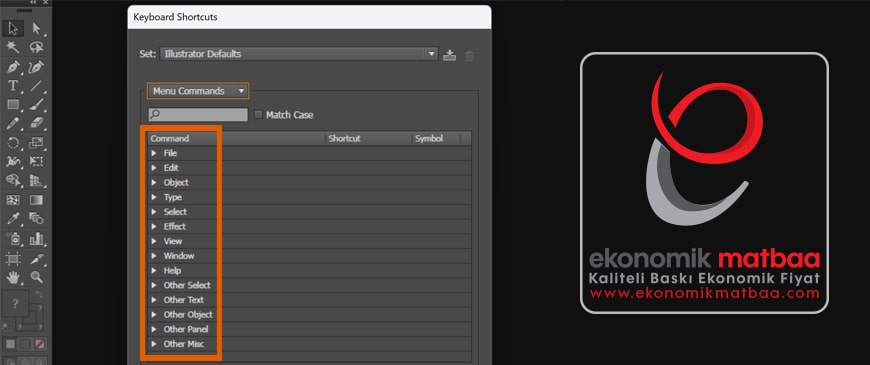This screenshot has width=870, height=365.
Task: Click the Swap Fill and Stroke arrow
Action: [40, 294]
